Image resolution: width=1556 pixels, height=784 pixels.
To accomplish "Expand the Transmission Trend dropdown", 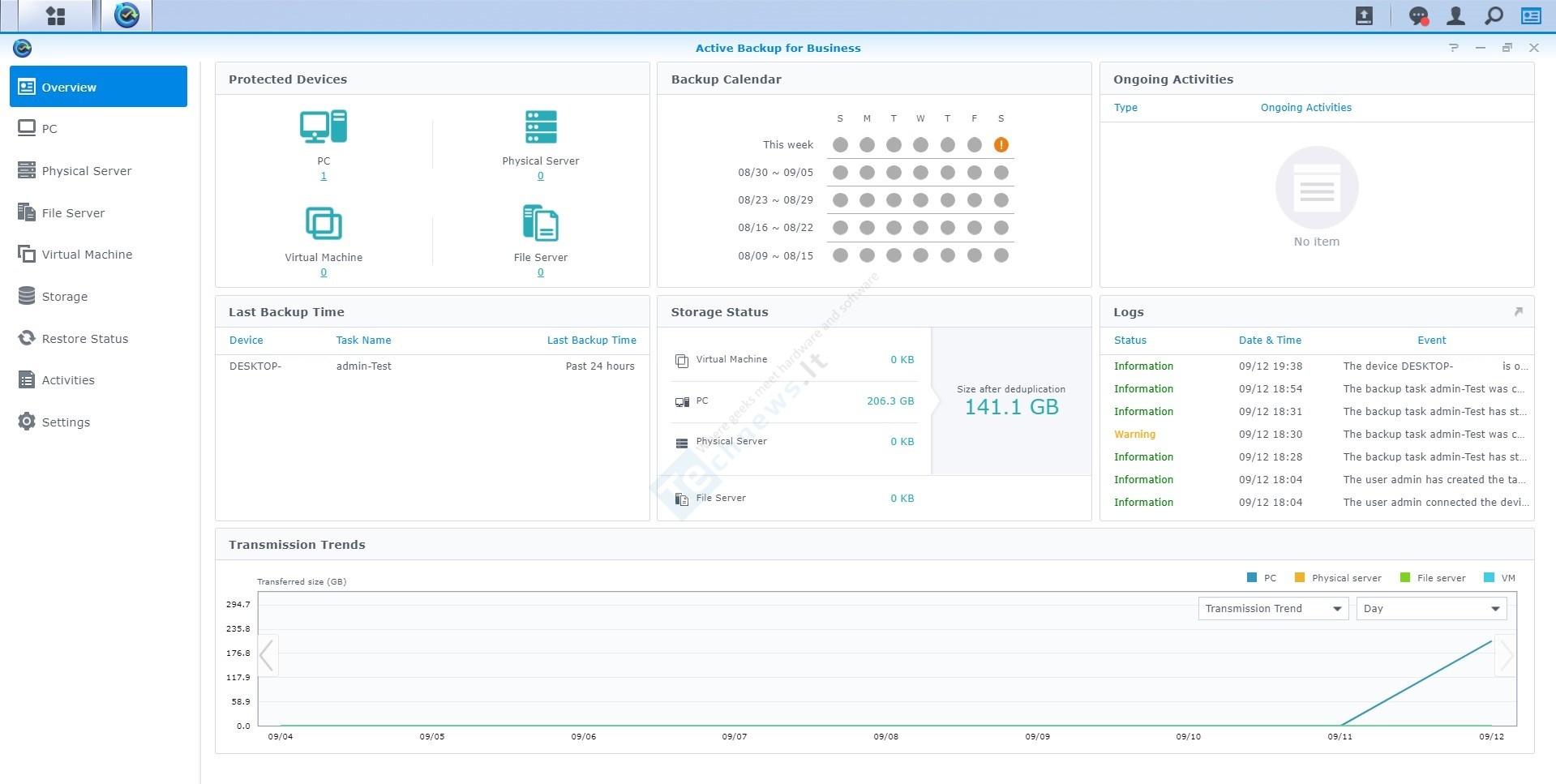I will pos(1273,609).
